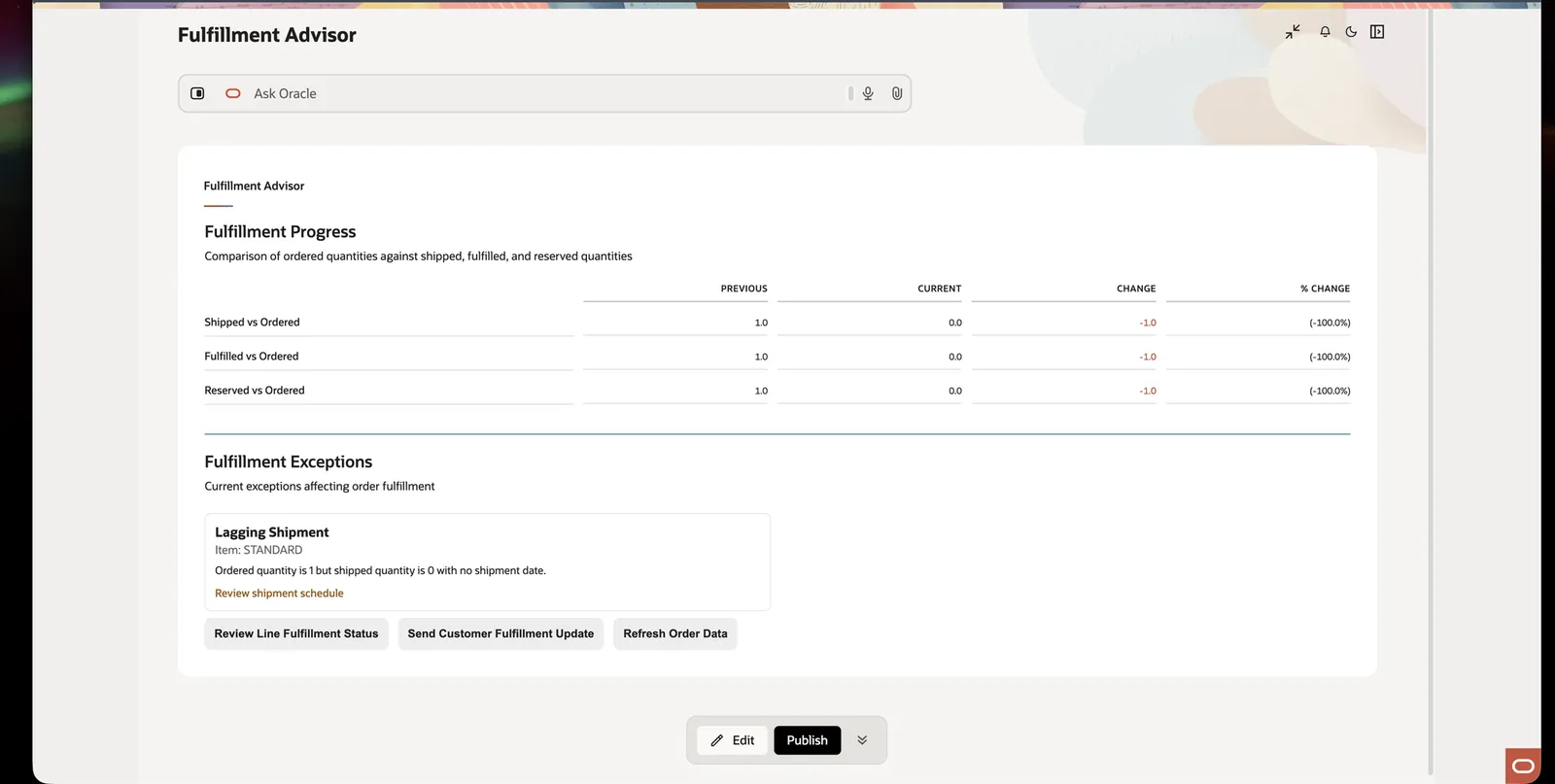Click the Fulfillment Exceptions heading

[x=288, y=461]
